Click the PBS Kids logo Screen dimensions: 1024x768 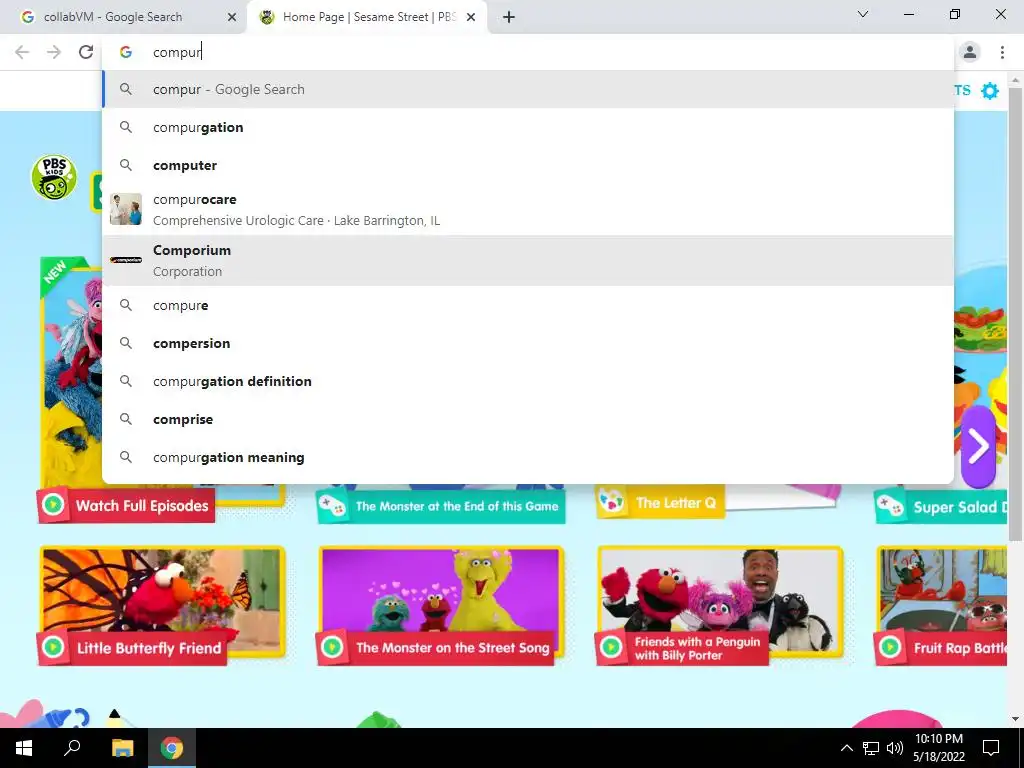54,177
